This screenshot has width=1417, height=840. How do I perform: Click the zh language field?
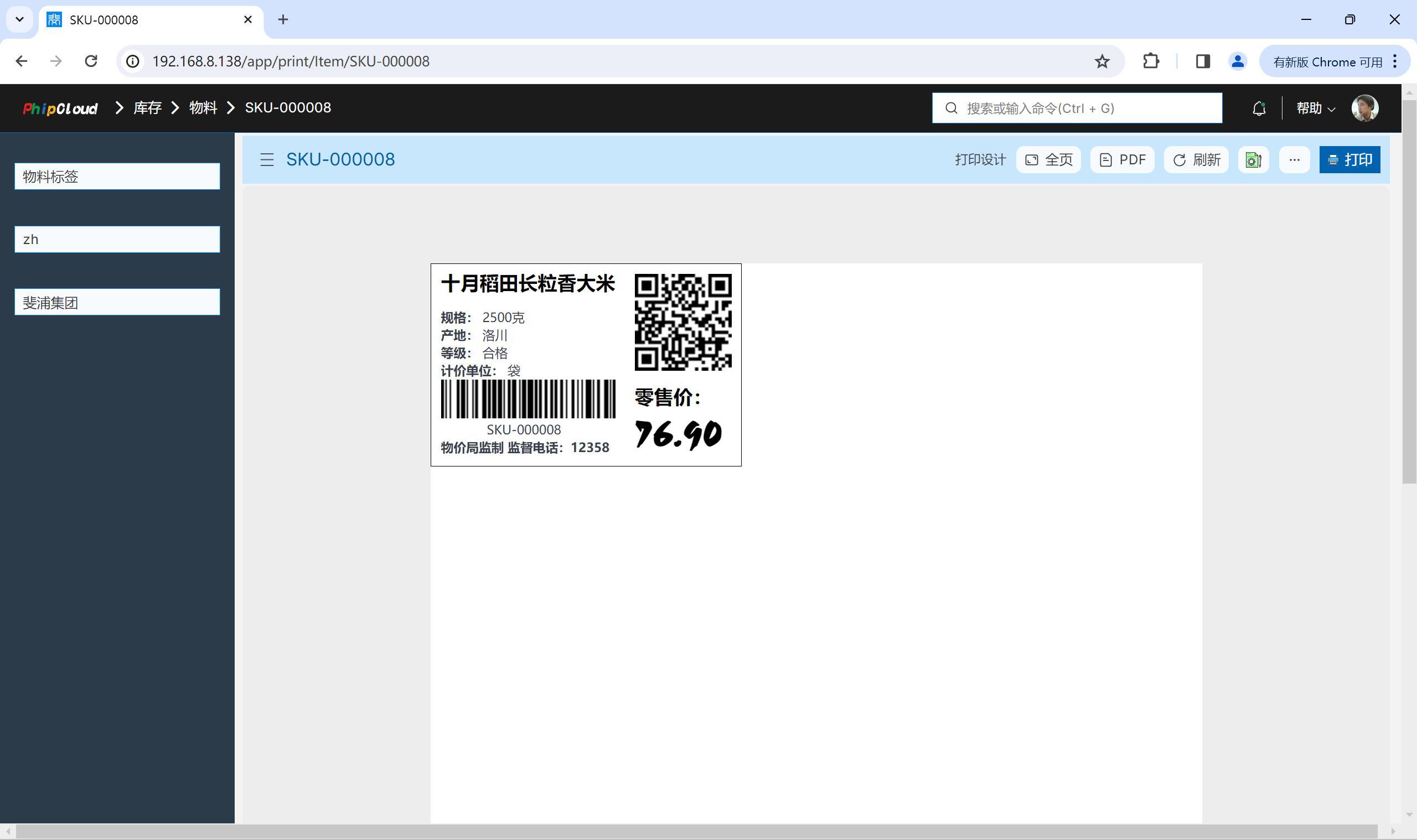coord(117,240)
